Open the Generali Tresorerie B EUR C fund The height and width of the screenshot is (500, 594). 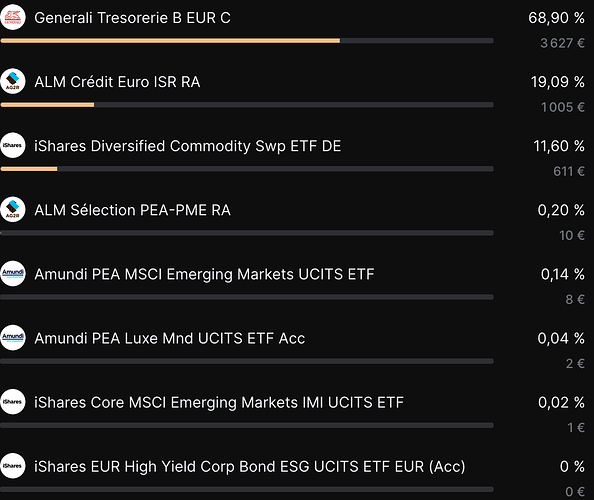click(x=132, y=18)
